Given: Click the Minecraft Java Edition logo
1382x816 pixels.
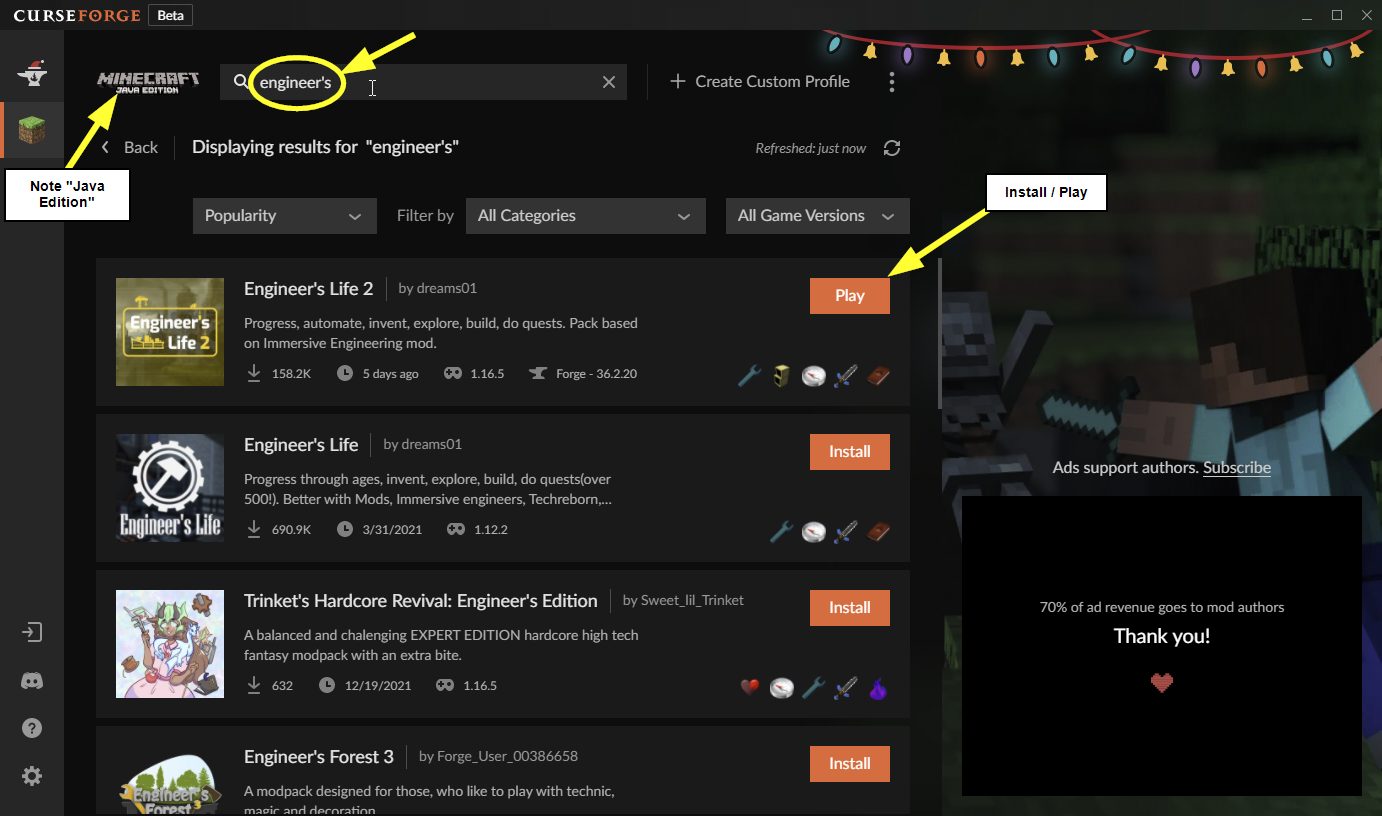Looking at the screenshot, I should click(x=148, y=82).
